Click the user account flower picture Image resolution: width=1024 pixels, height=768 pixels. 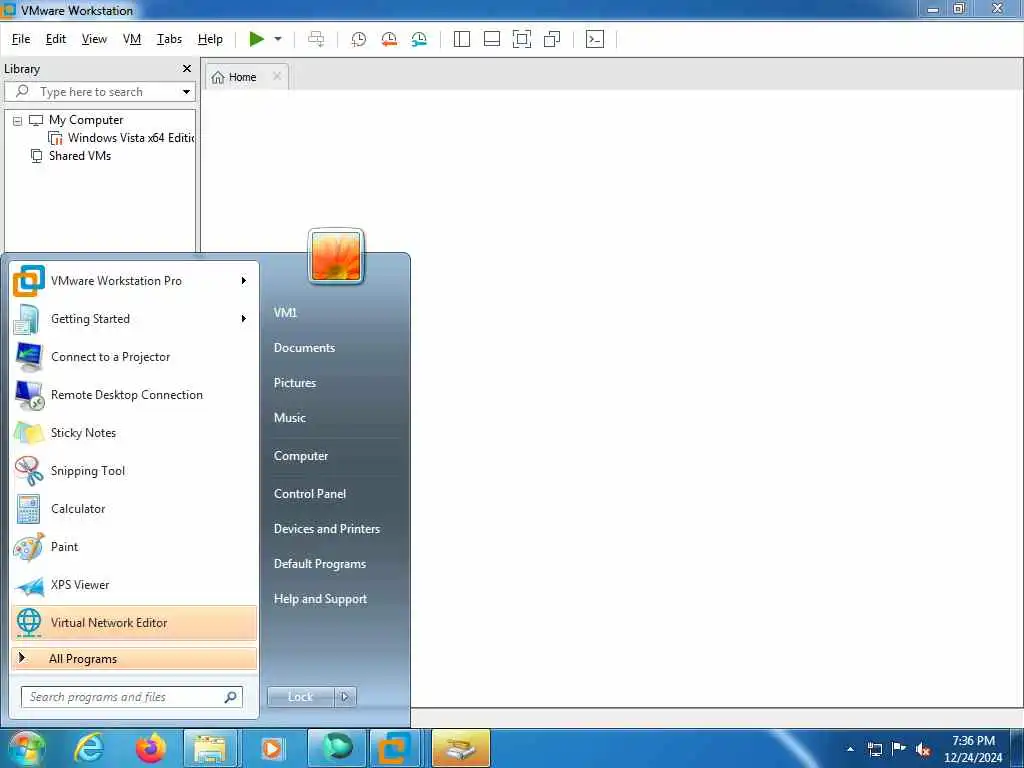[x=336, y=257]
